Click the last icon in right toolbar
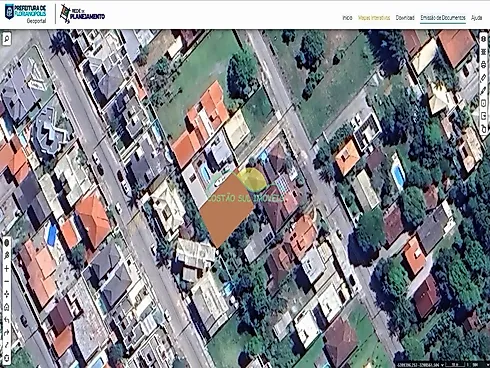490x368 pixels. point(483,129)
